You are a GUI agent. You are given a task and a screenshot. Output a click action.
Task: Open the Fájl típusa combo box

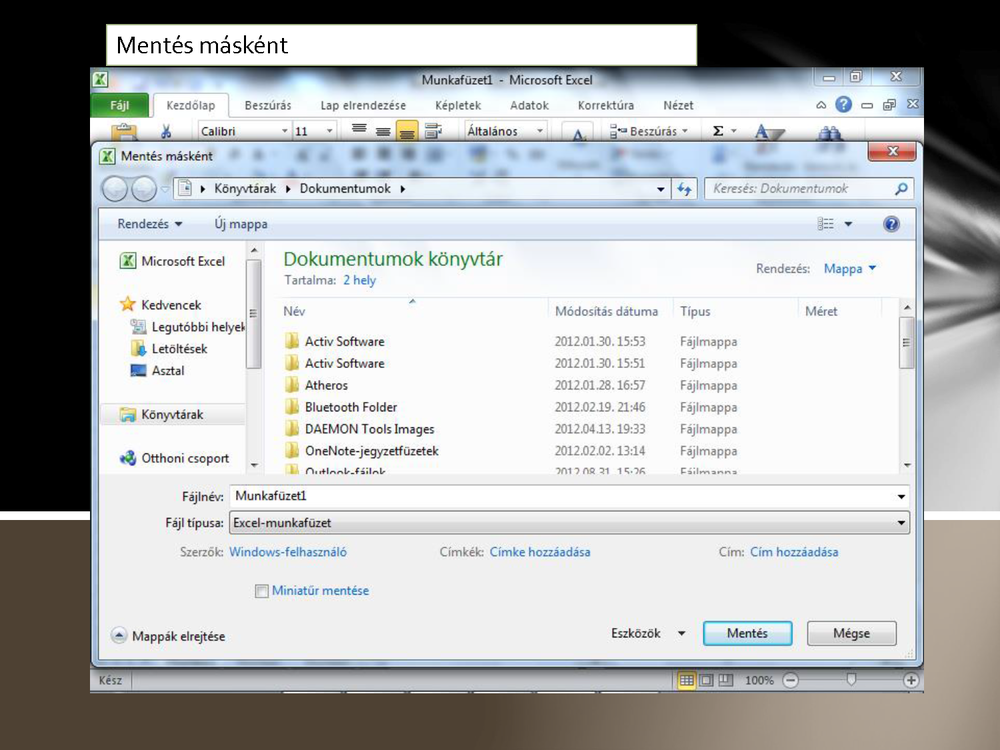569,523
